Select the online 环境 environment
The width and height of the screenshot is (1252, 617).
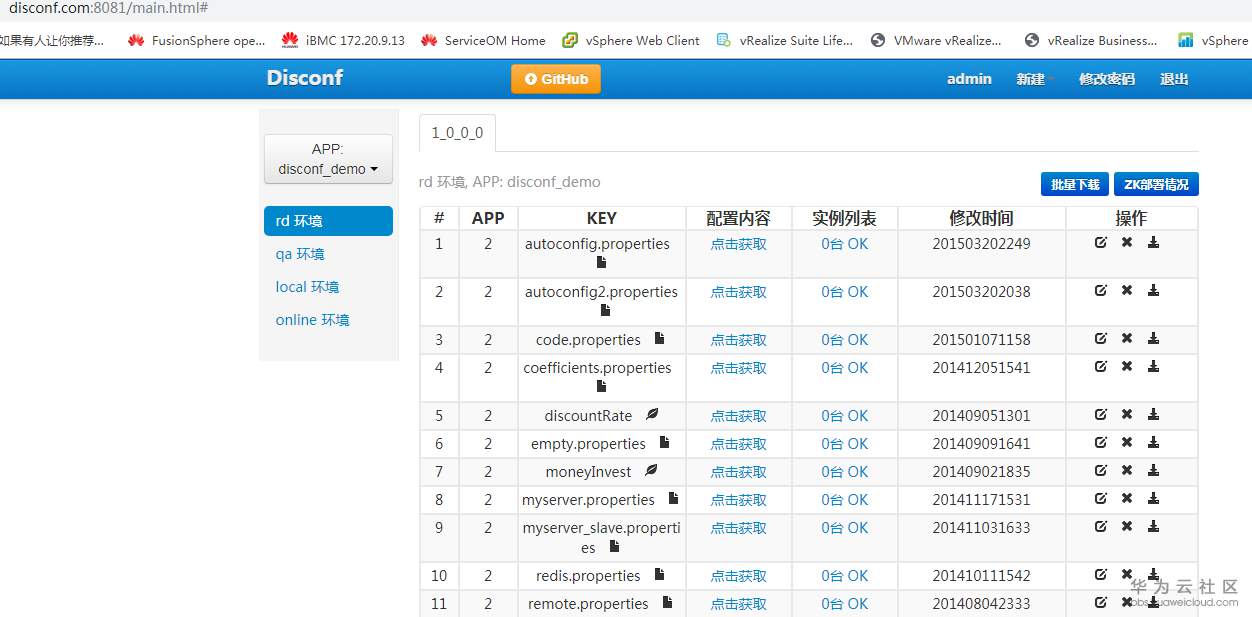[x=313, y=320]
